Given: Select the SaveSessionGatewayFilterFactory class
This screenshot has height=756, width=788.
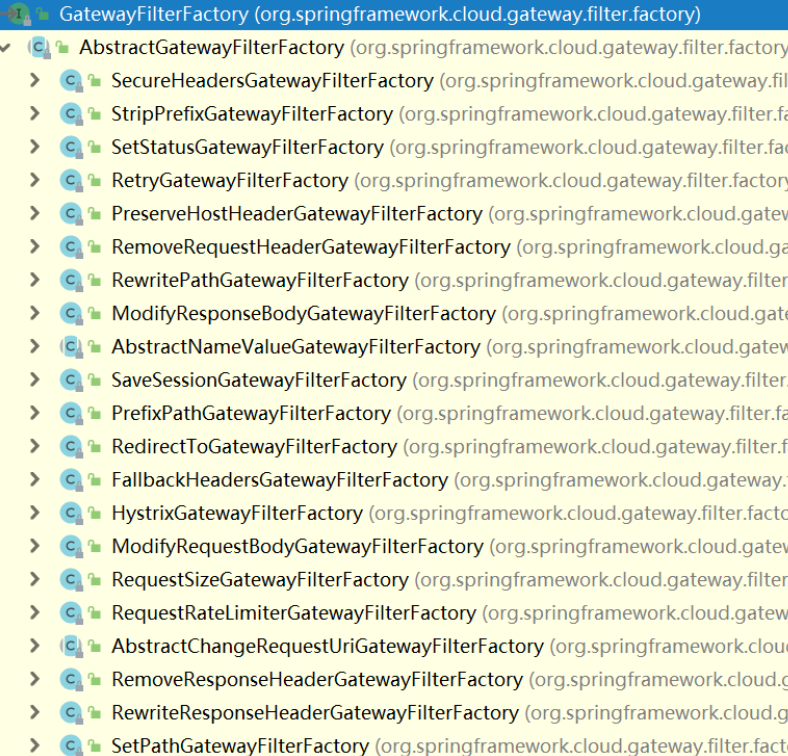Looking at the screenshot, I should [x=258, y=381].
